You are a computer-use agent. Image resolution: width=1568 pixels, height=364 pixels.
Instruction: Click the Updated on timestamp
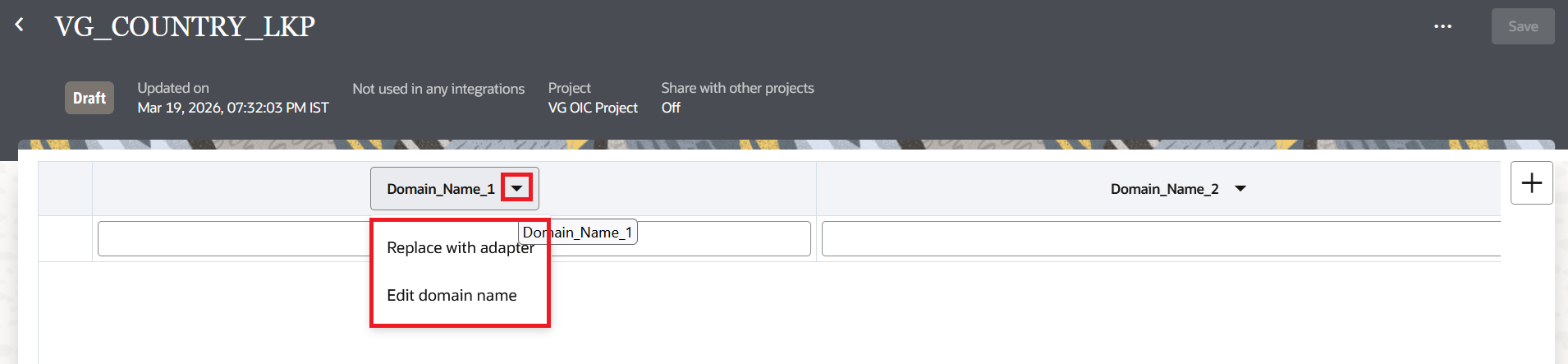point(232,108)
